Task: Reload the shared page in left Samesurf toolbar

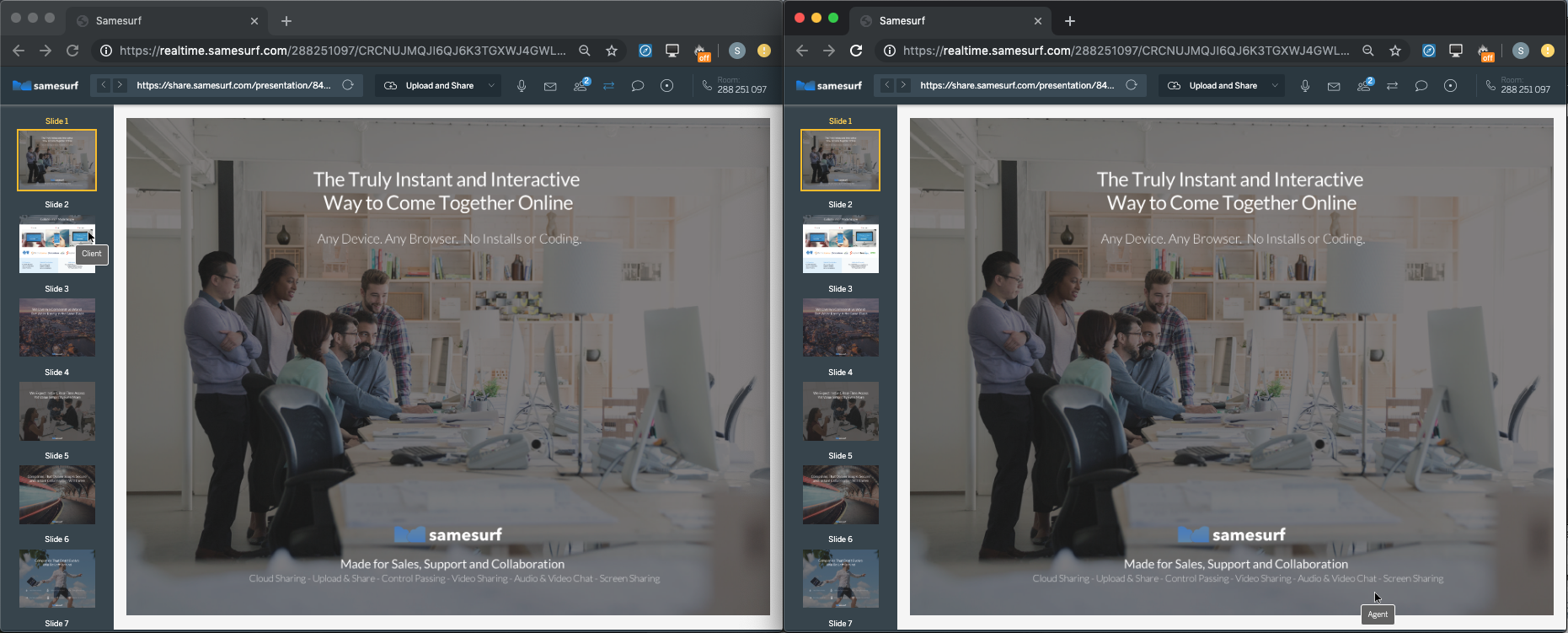Action: [x=347, y=85]
